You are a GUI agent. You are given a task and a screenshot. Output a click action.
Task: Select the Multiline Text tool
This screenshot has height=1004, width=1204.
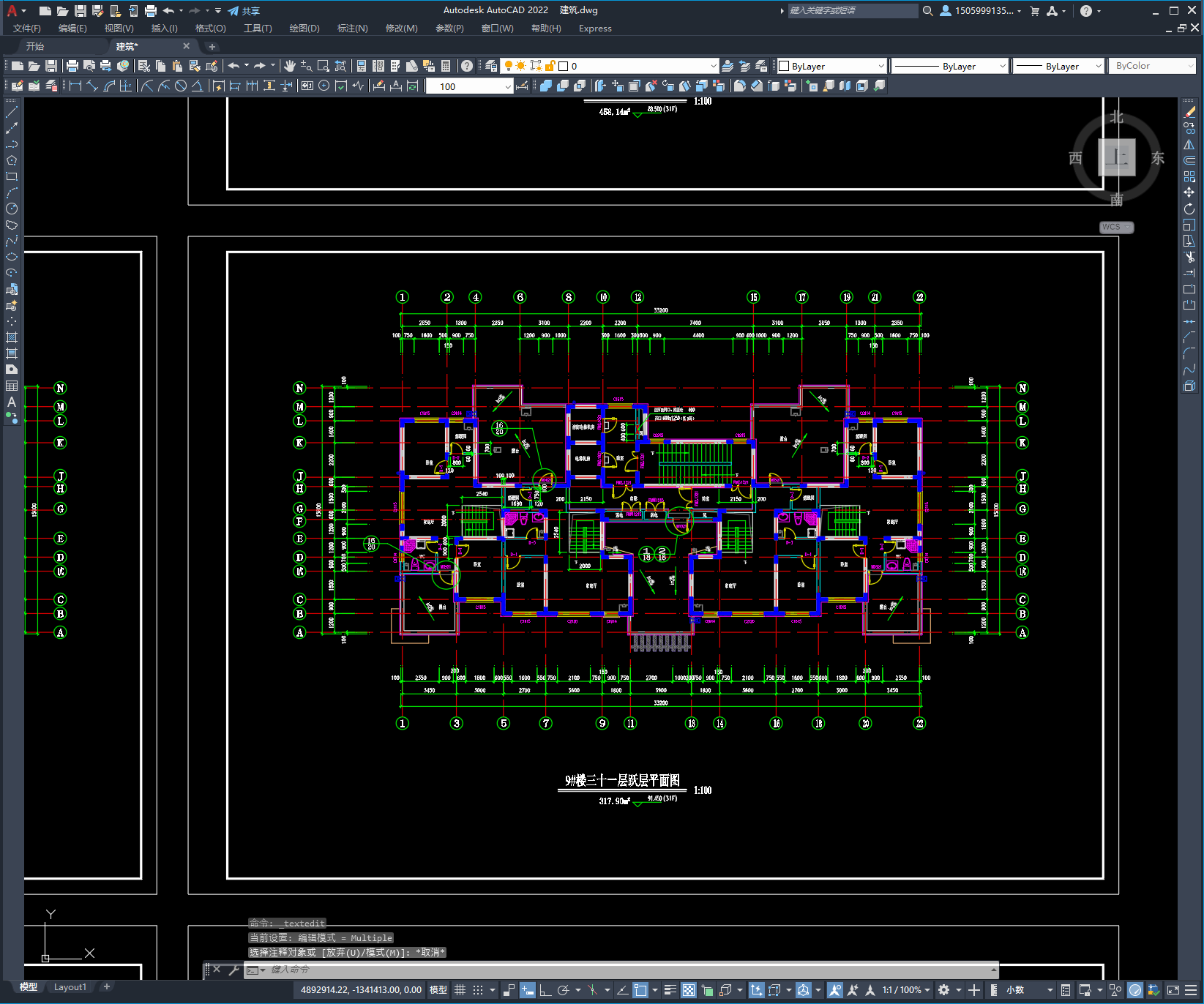(x=12, y=402)
